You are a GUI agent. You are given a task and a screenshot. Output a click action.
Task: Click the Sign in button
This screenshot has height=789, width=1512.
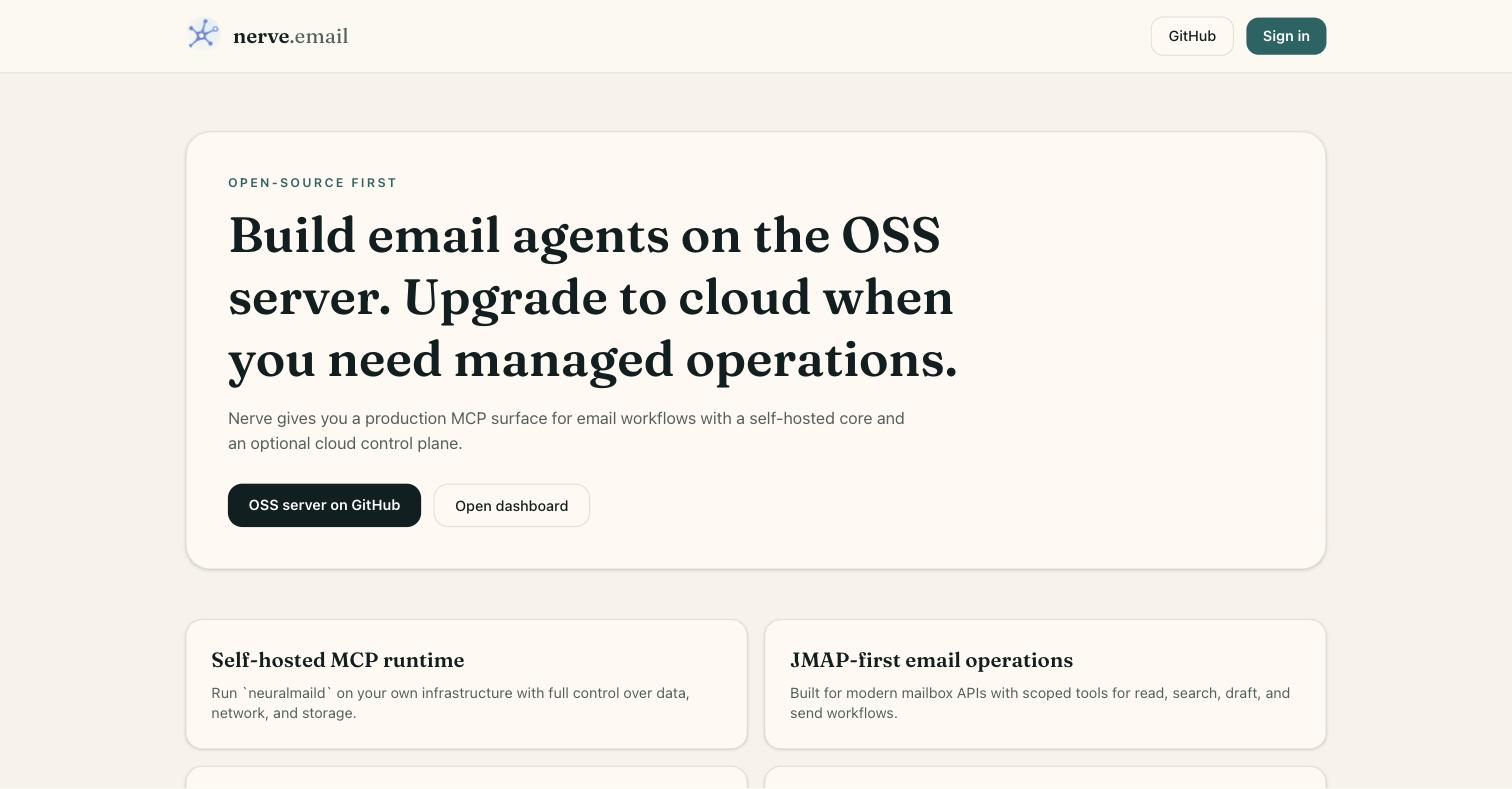click(x=1286, y=36)
